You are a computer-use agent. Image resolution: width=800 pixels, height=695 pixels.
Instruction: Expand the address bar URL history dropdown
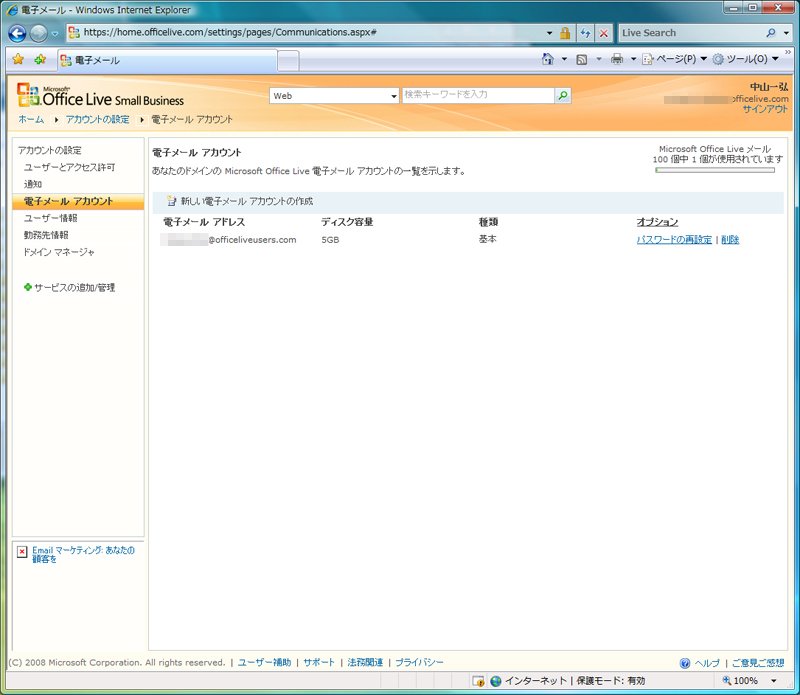549,33
